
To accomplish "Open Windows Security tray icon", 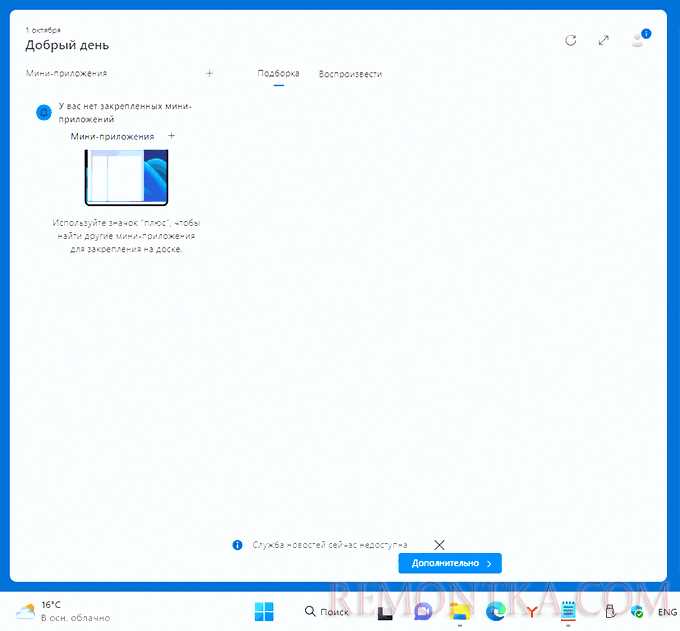I will 638,612.
